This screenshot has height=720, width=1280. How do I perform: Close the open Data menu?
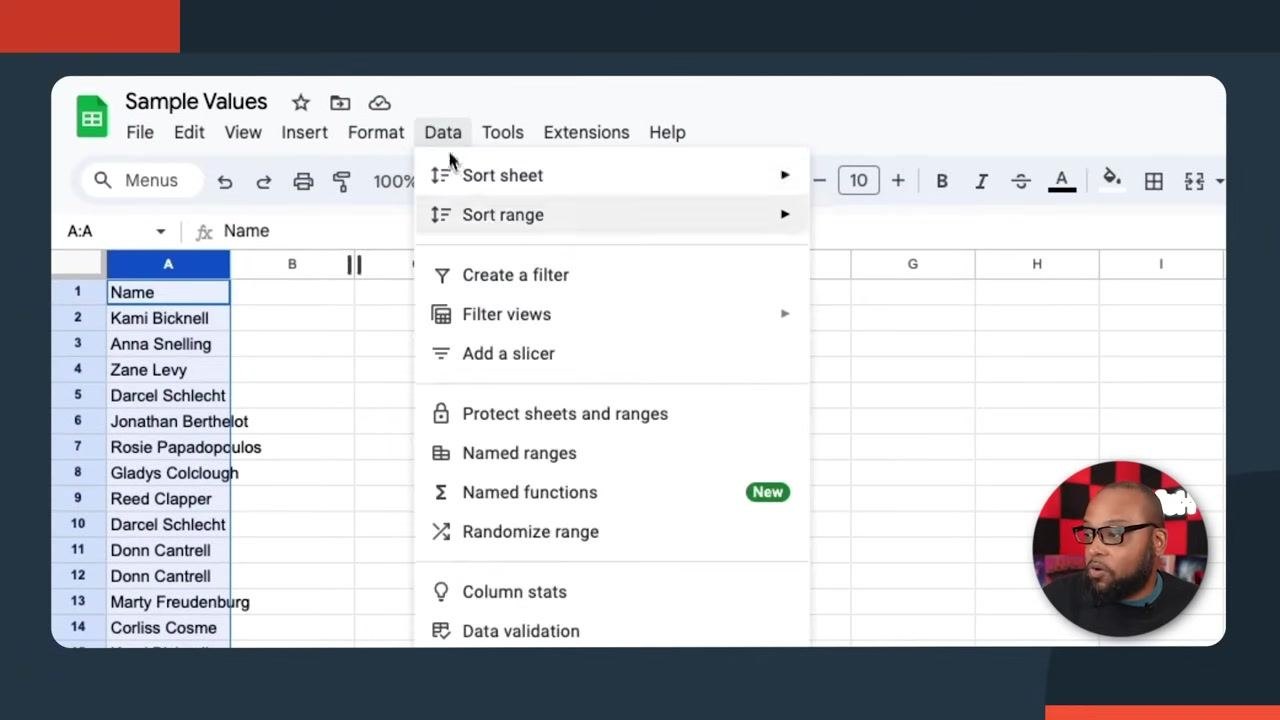(443, 132)
